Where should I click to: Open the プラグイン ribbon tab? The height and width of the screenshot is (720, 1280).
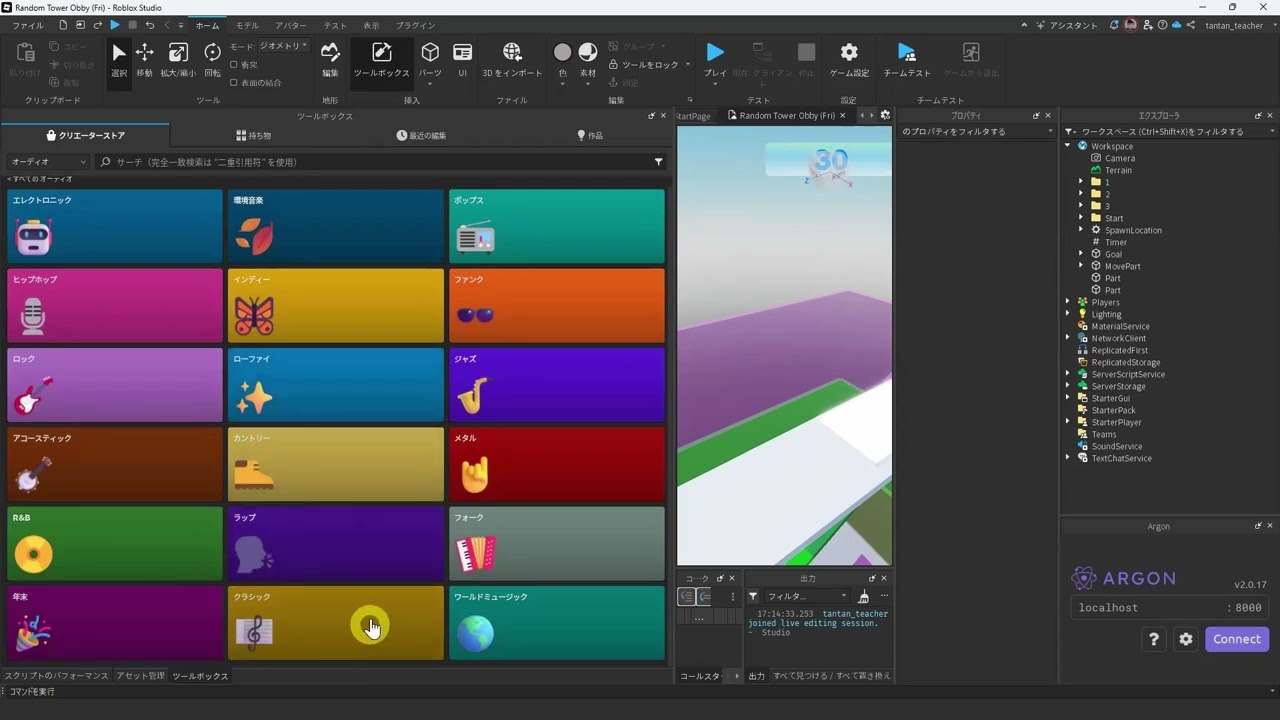point(415,25)
